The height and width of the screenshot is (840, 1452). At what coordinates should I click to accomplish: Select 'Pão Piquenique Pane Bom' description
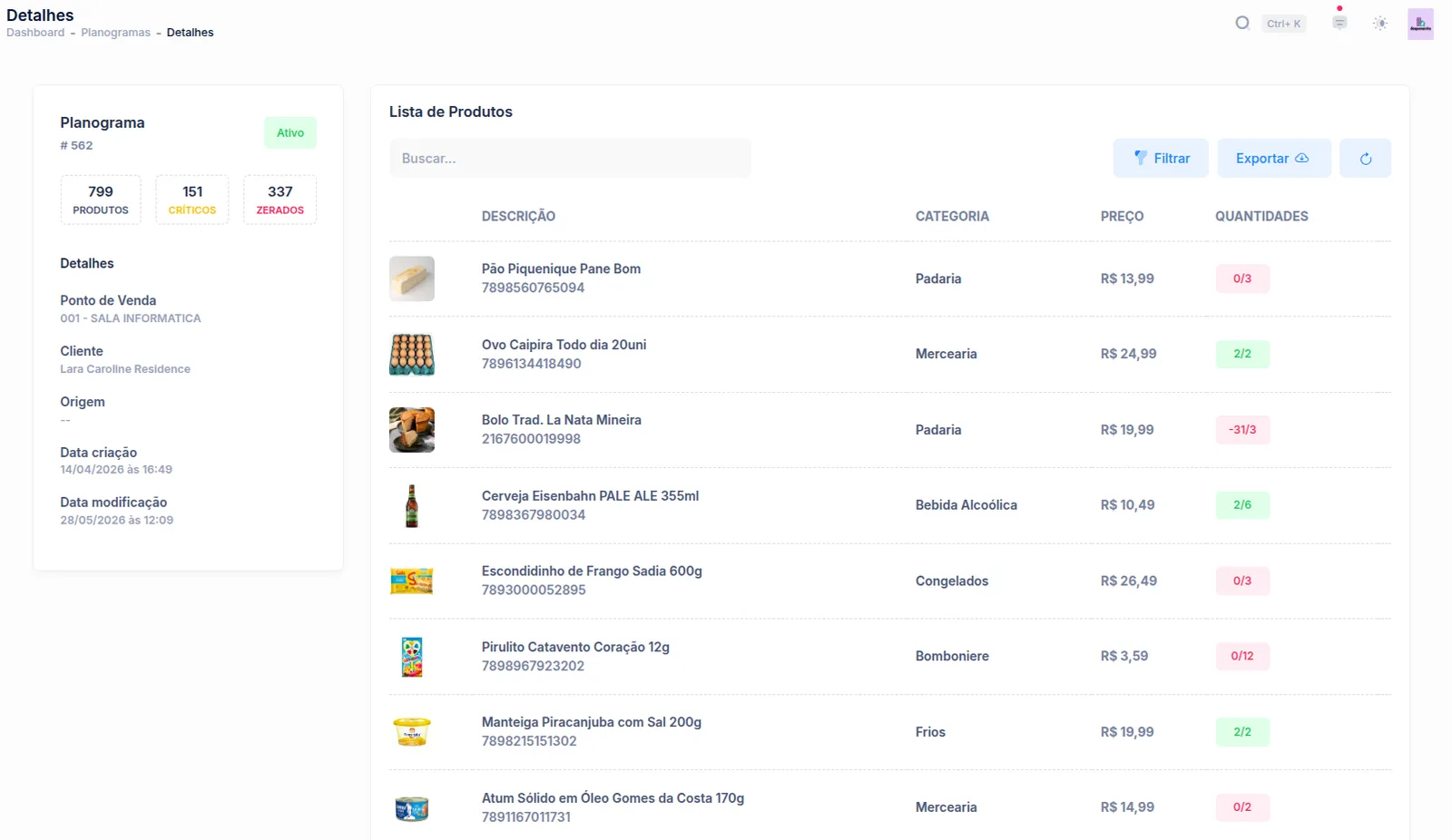(561, 269)
